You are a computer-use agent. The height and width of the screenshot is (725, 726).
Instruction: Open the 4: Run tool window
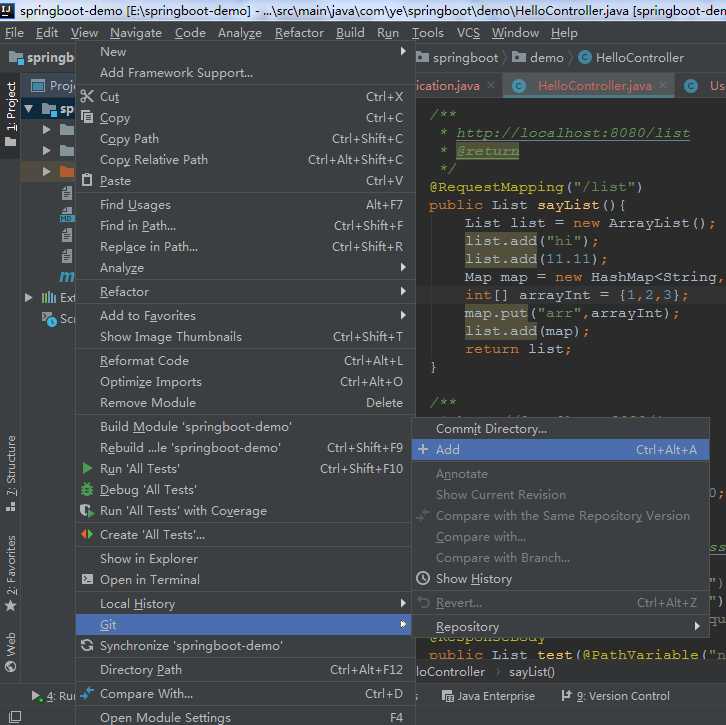pos(52,696)
